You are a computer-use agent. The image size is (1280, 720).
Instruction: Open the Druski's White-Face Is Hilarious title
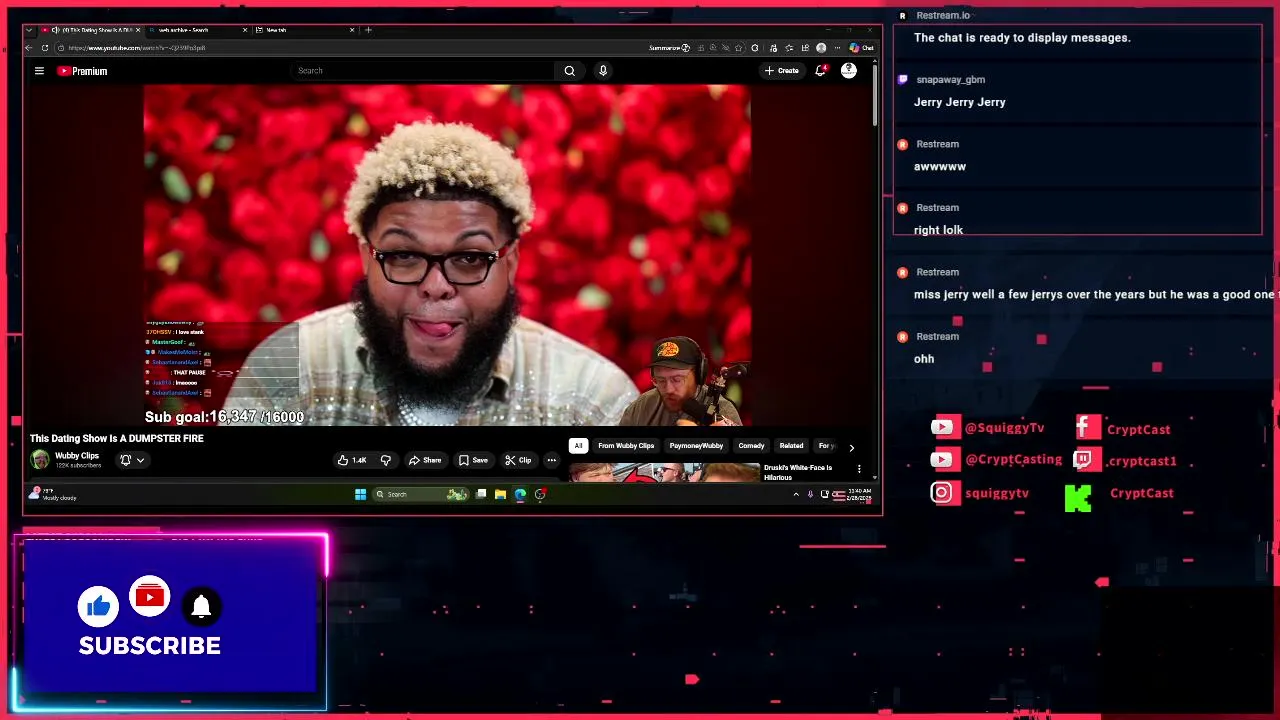[x=798, y=472]
